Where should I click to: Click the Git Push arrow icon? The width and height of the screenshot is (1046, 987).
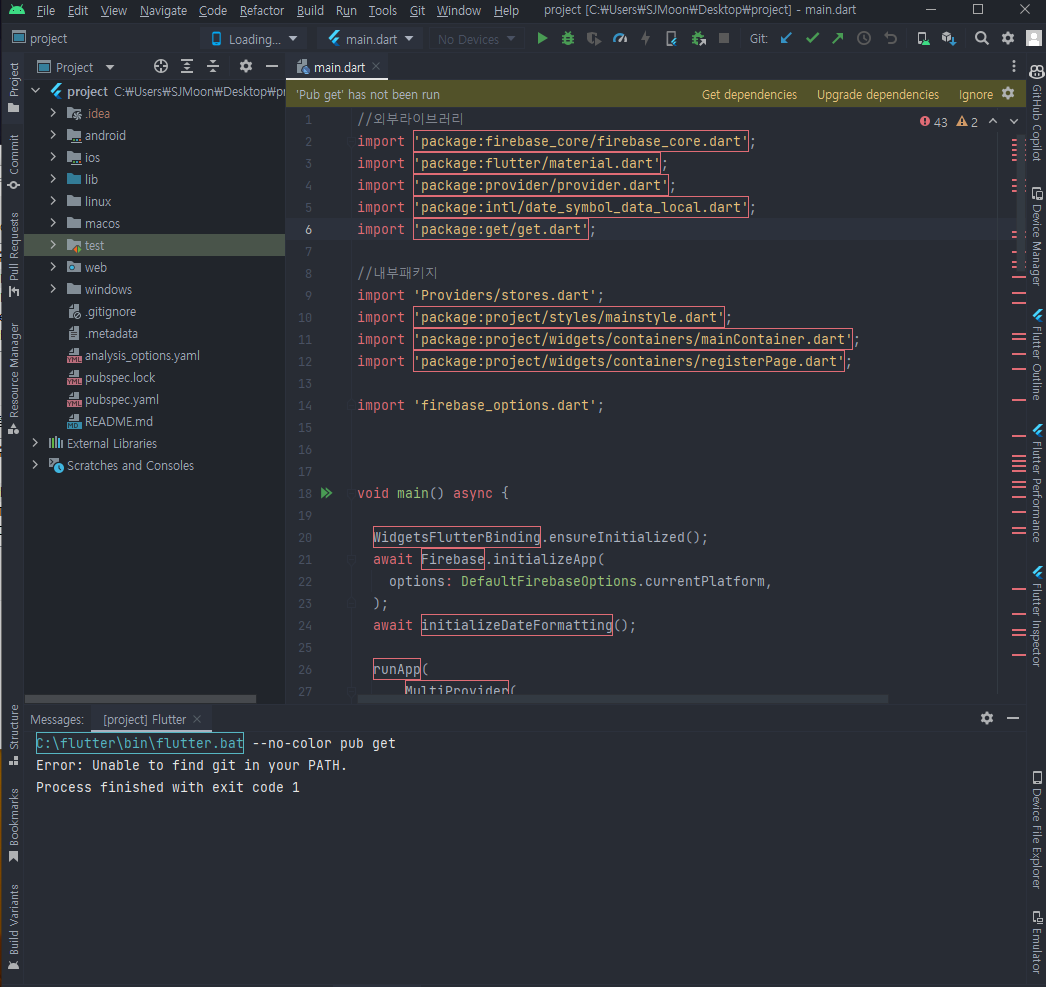838,39
